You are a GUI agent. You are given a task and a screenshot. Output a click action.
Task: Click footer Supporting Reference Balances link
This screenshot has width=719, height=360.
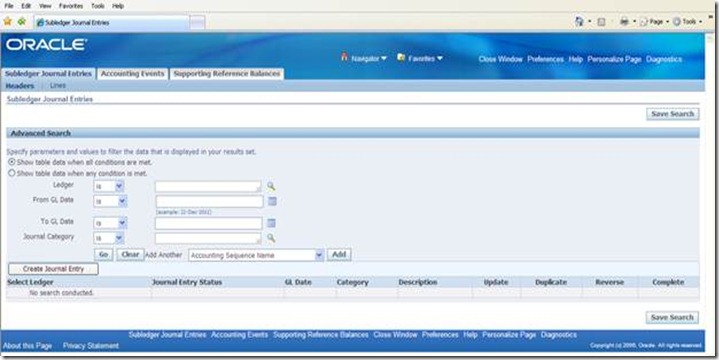321,335
